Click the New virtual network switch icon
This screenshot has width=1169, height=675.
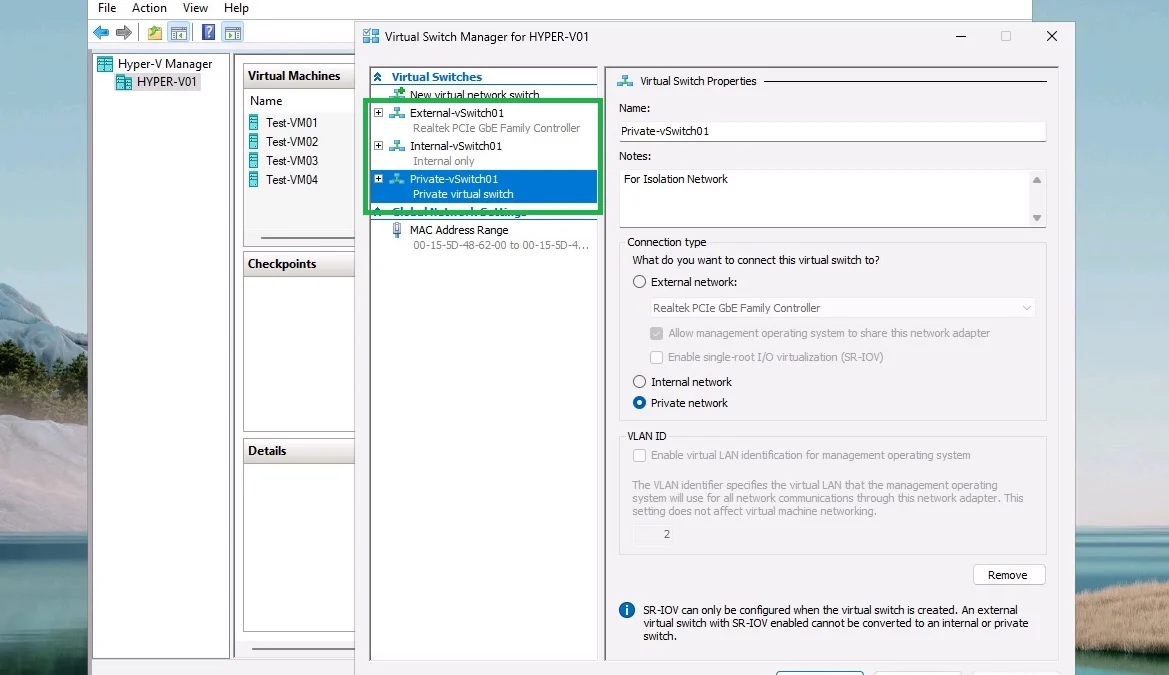pos(398,94)
